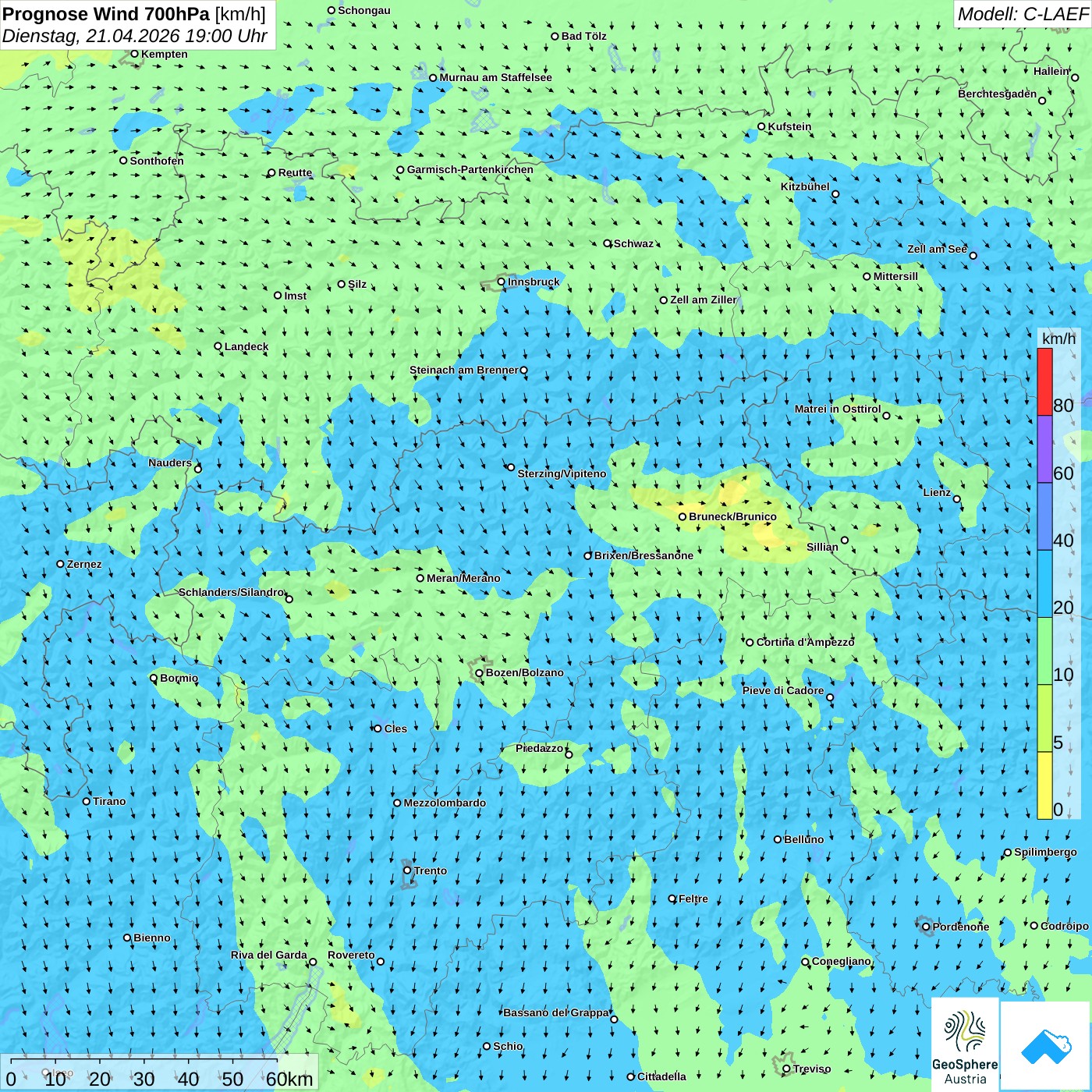This screenshot has height=1092, width=1092.
Task: Click the Bruneck/Brunico label
Action: (732, 516)
